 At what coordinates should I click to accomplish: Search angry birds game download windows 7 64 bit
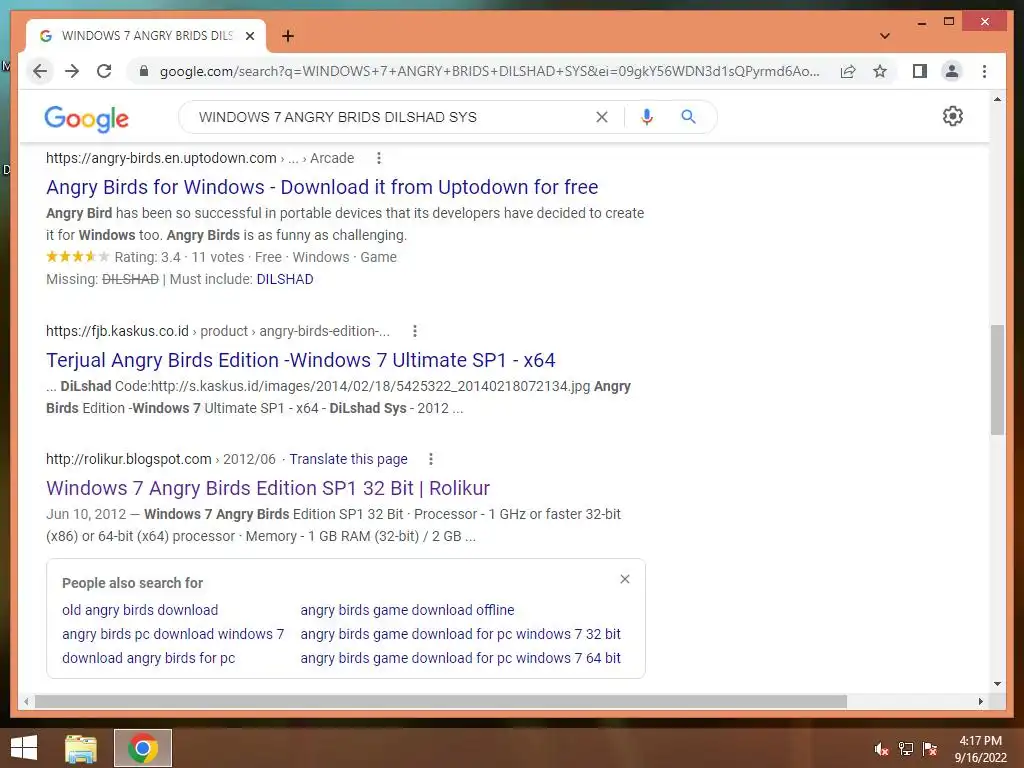pos(460,658)
